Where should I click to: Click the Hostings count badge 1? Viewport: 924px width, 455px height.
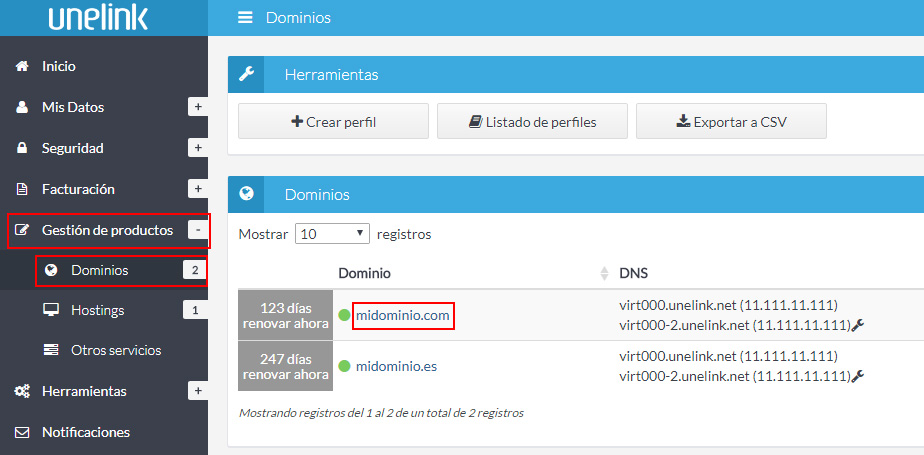pyautogui.click(x=195, y=310)
